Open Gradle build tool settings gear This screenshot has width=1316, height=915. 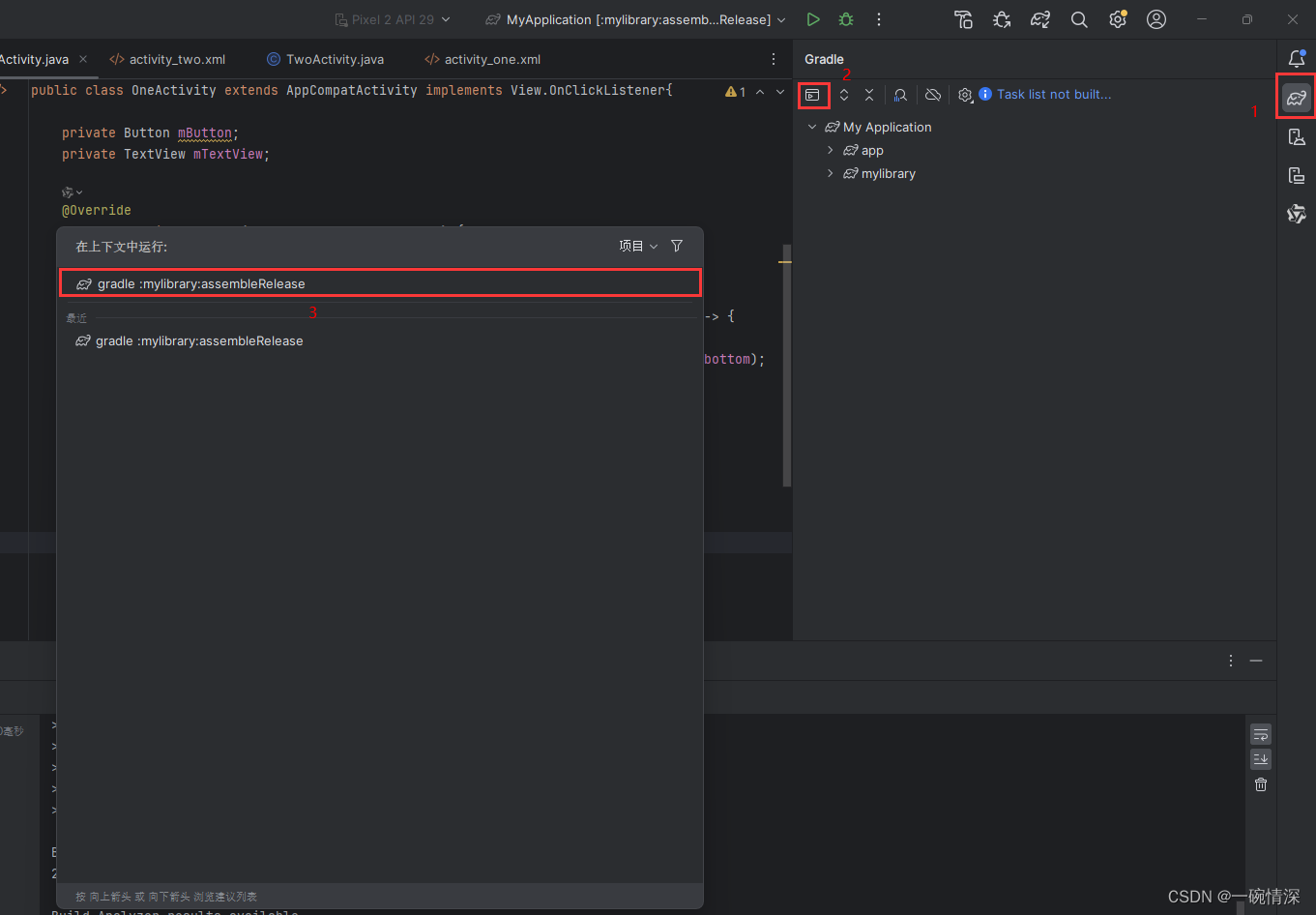click(x=965, y=95)
